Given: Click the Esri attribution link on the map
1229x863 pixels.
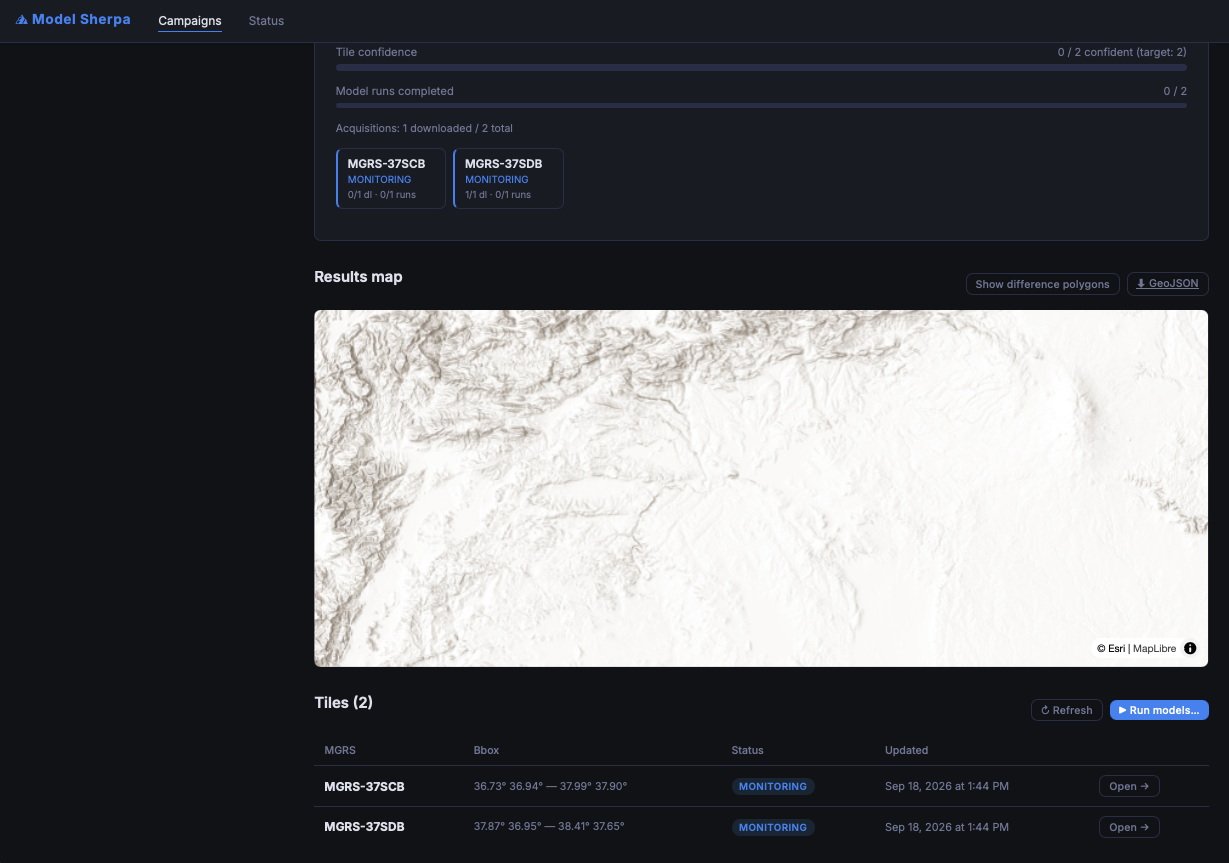Looking at the screenshot, I should [1111, 648].
